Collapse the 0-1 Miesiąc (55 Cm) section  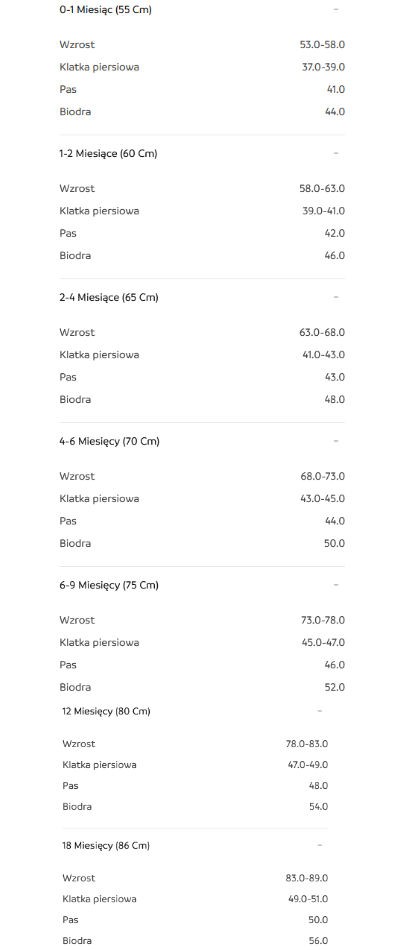pos(336,10)
